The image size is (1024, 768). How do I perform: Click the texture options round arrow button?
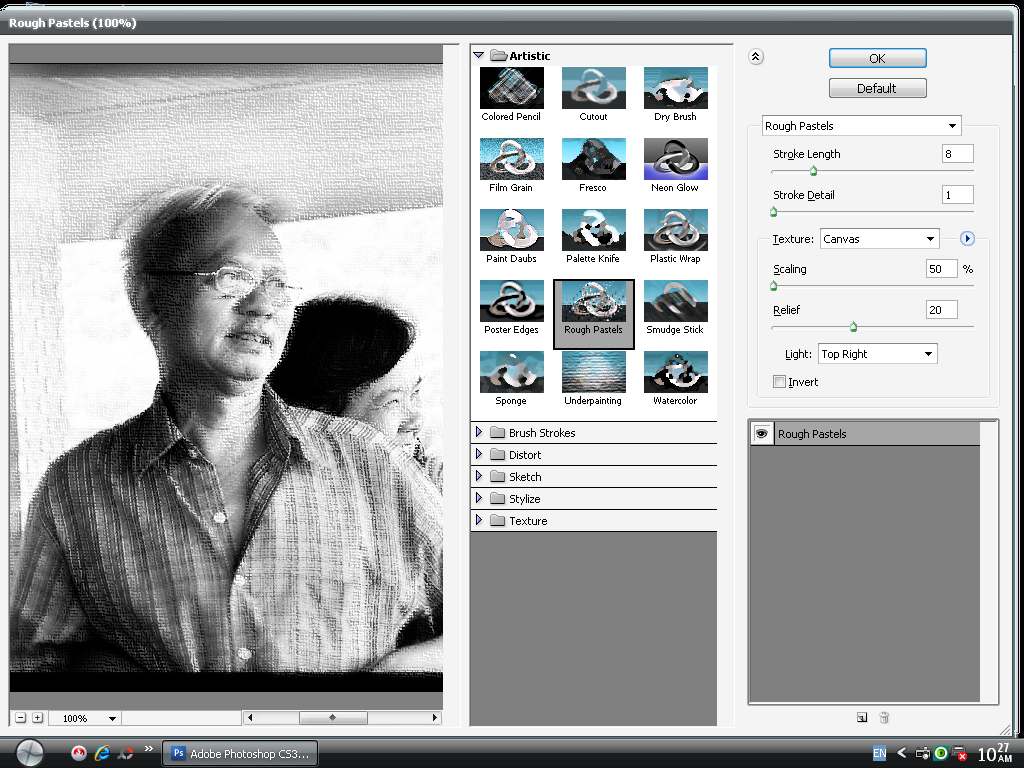coord(967,239)
